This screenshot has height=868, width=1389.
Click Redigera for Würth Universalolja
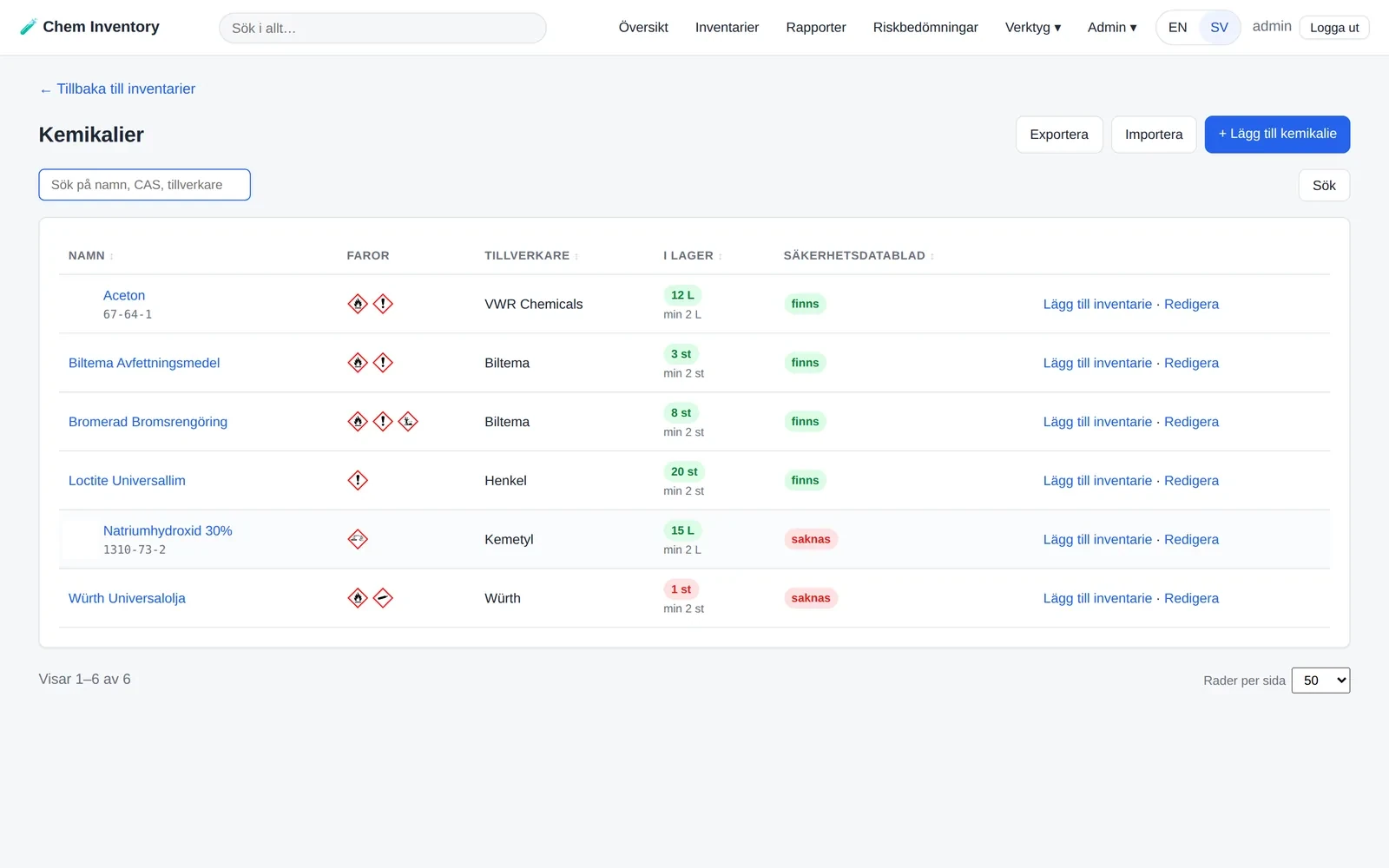1191,598
